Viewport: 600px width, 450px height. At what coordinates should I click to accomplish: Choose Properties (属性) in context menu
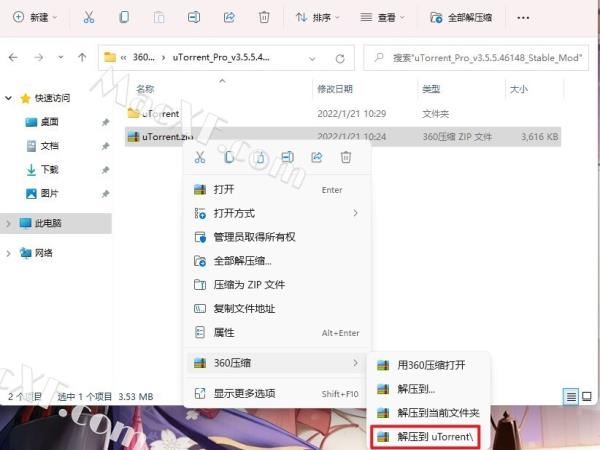276,333
